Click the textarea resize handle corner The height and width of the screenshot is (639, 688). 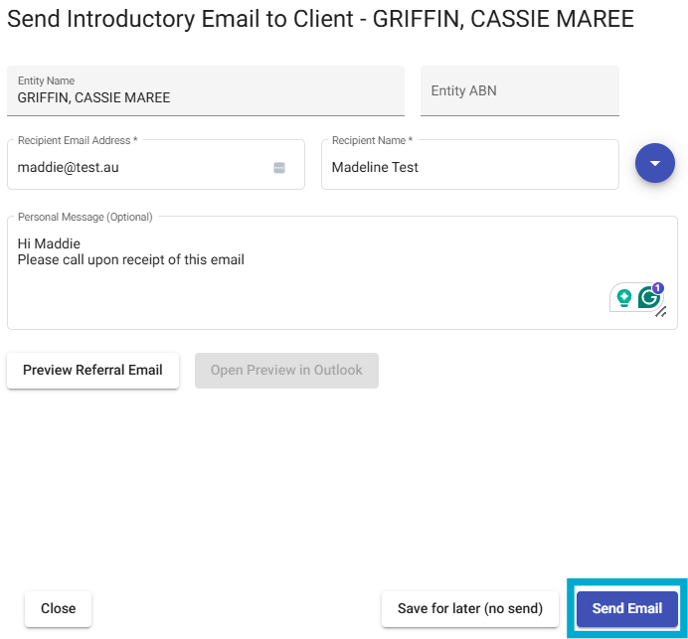[x=661, y=312]
